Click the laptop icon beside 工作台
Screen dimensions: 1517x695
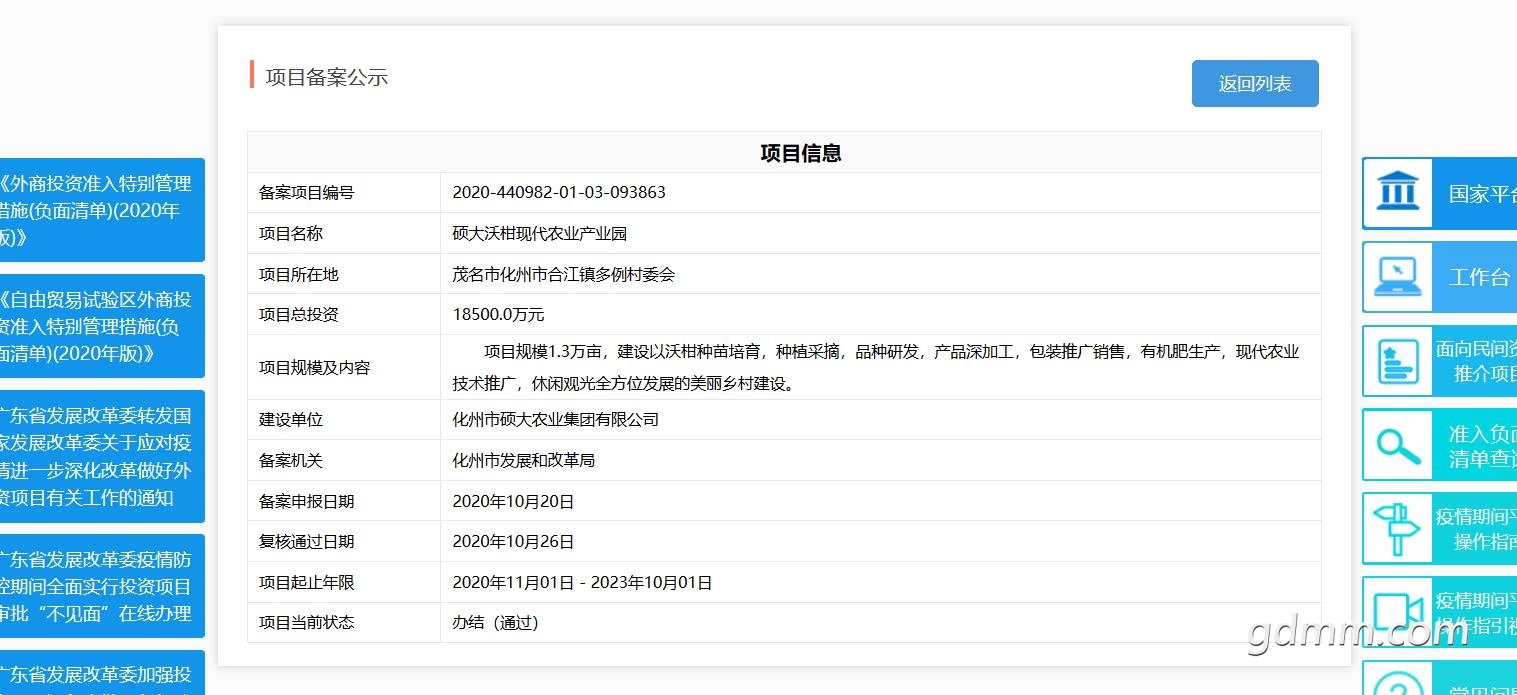(1398, 276)
